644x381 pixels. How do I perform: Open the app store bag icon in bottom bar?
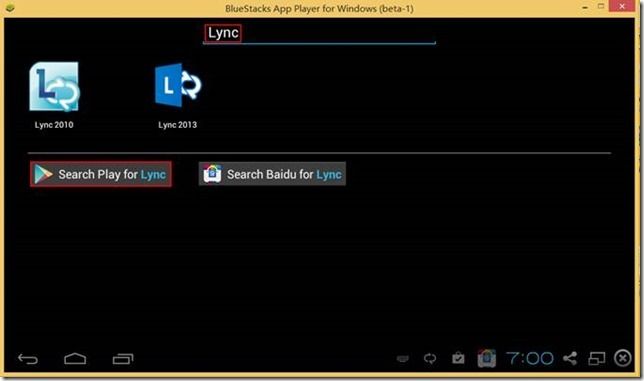pyautogui.click(x=487, y=358)
